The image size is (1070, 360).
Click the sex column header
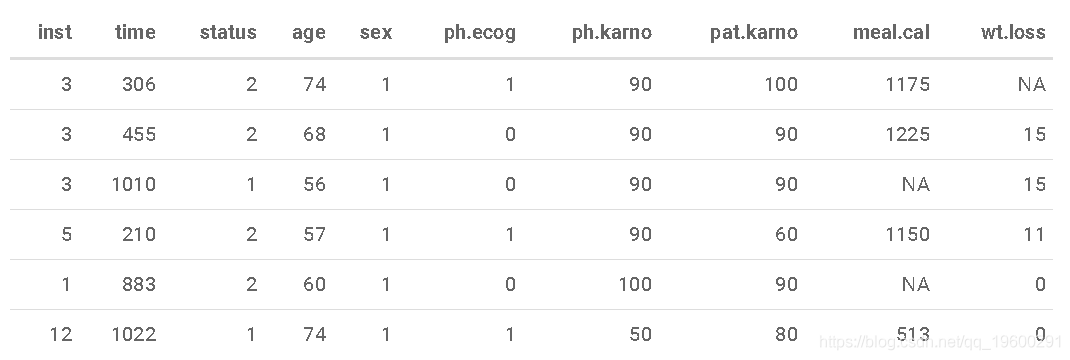(376, 32)
